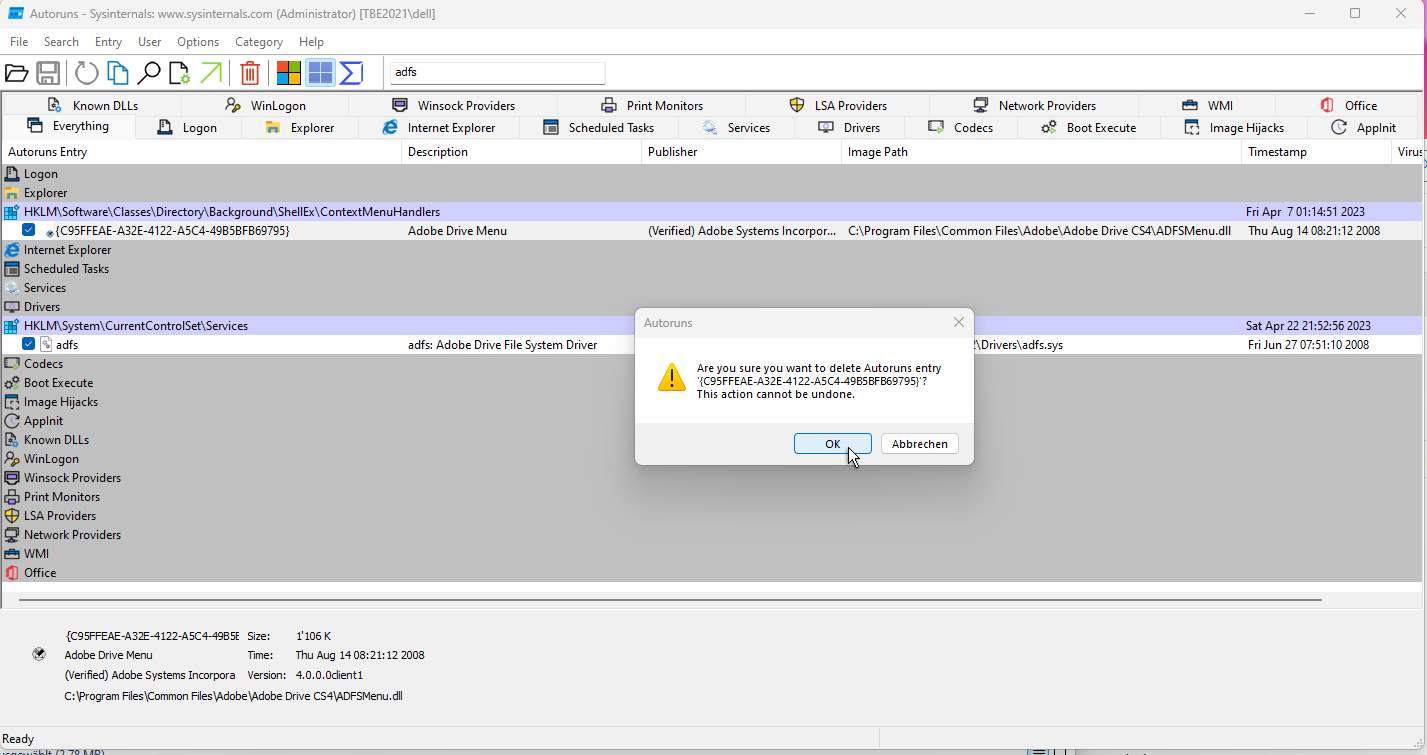Image resolution: width=1427 pixels, height=755 pixels.
Task: Click the blue sigma toolbar icon
Action: tap(351, 73)
